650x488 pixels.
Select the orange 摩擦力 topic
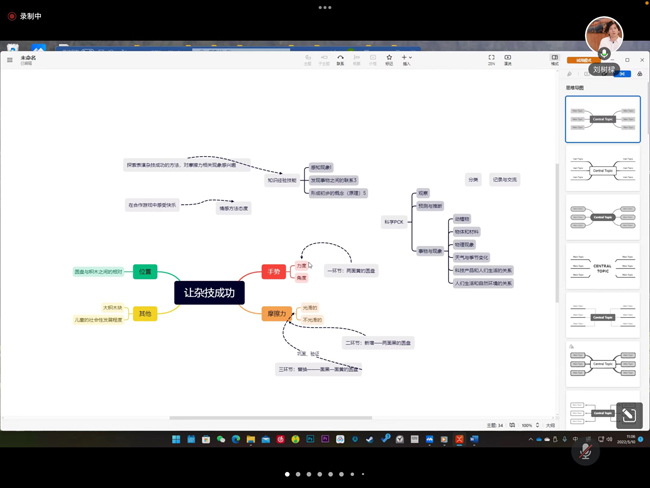[276, 313]
